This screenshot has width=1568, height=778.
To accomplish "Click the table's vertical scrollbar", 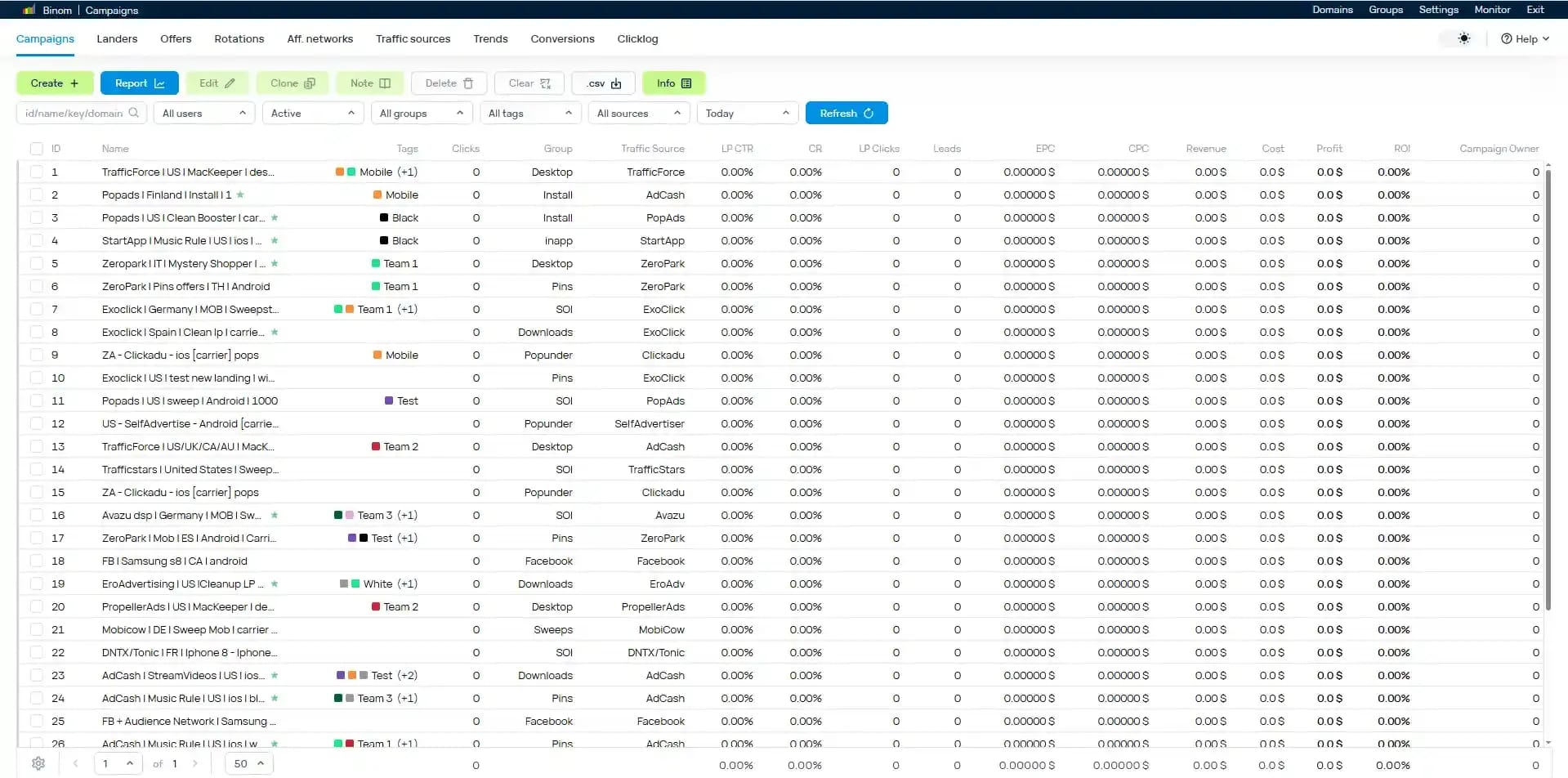I will [x=1548, y=388].
